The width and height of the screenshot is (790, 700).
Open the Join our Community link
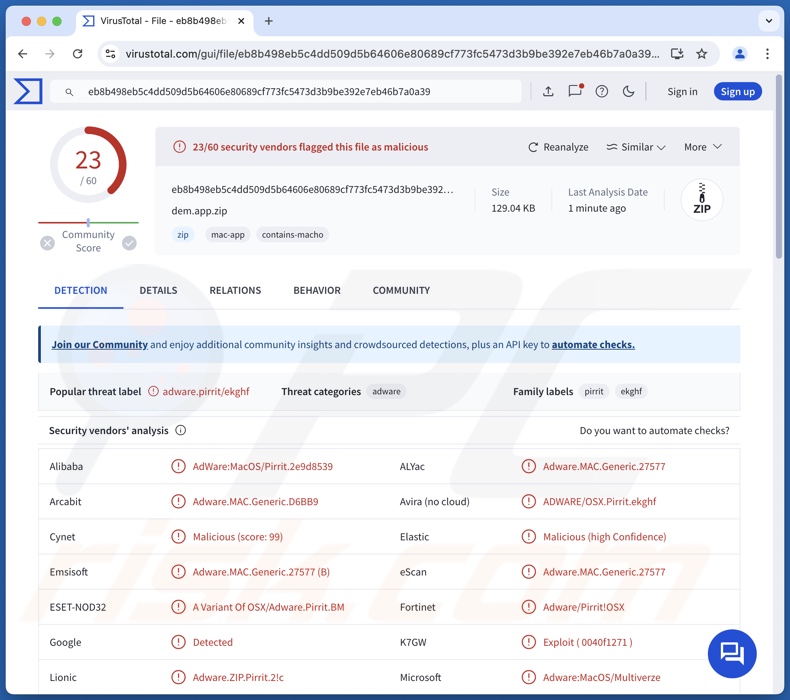(x=99, y=345)
